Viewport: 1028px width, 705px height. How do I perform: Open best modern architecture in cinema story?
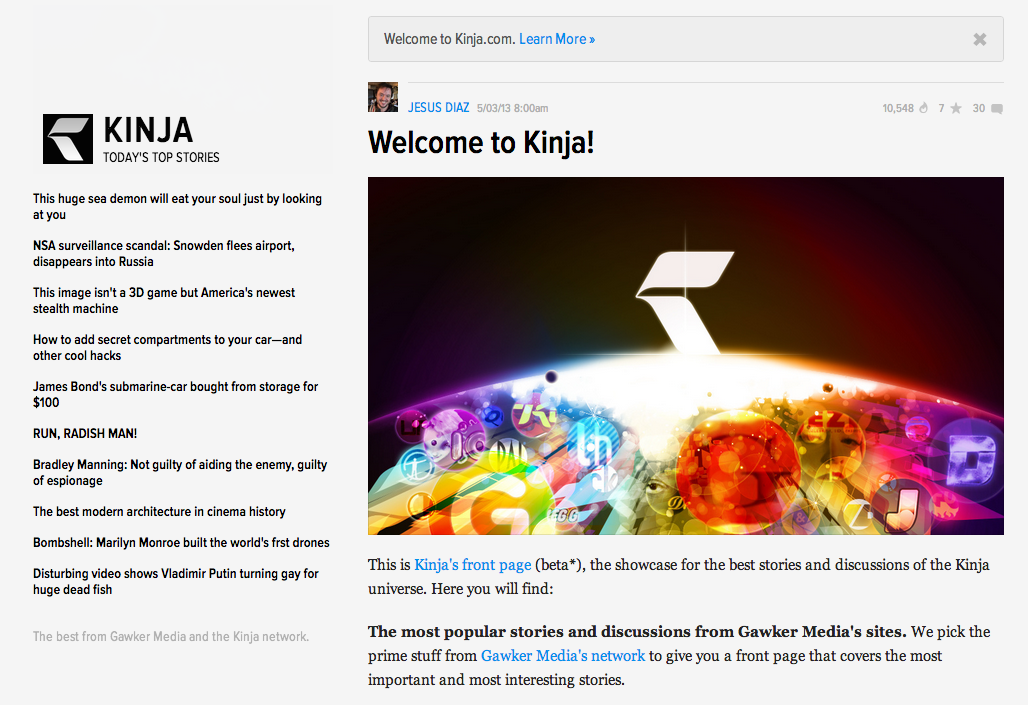(x=159, y=512)
